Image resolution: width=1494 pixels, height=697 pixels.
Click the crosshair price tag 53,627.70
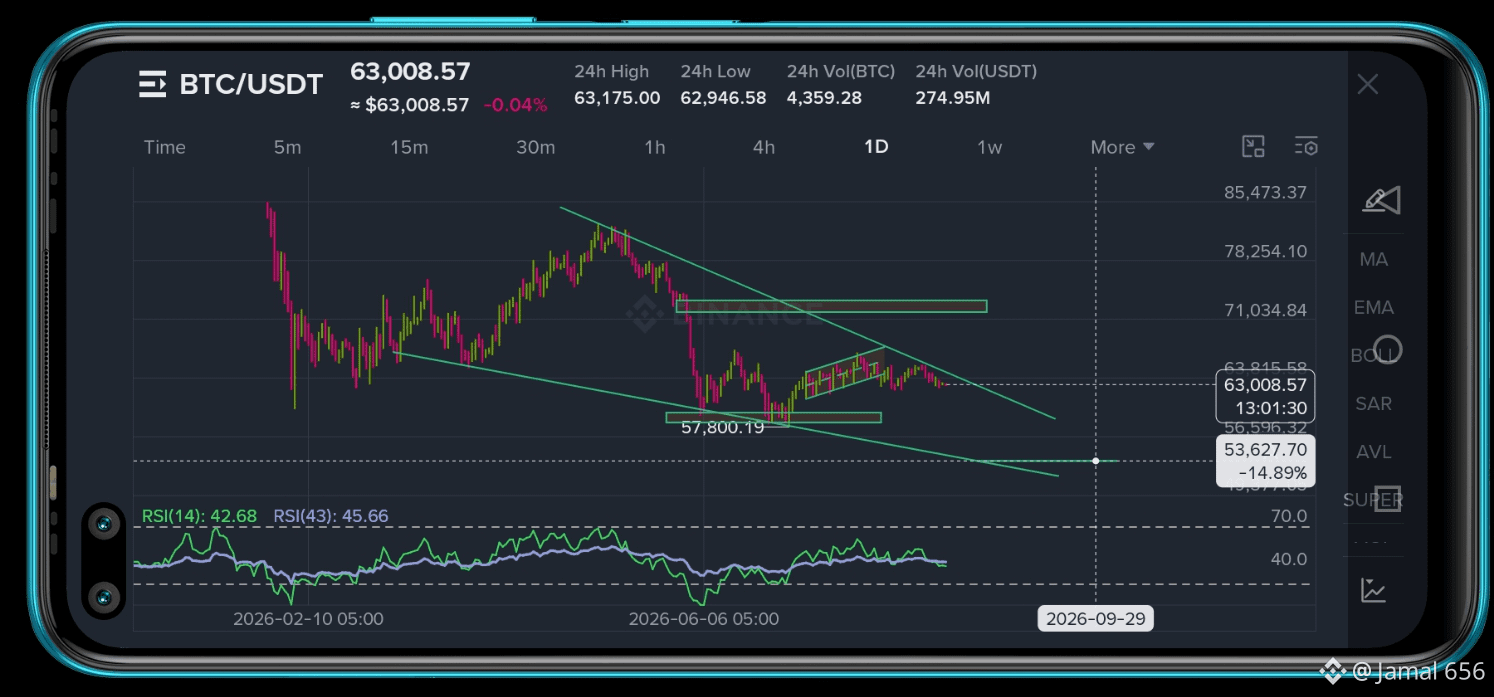(1265, 461)
